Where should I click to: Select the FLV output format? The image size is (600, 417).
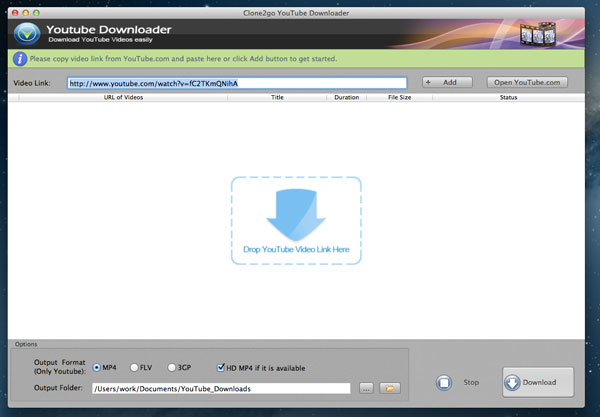134,368
